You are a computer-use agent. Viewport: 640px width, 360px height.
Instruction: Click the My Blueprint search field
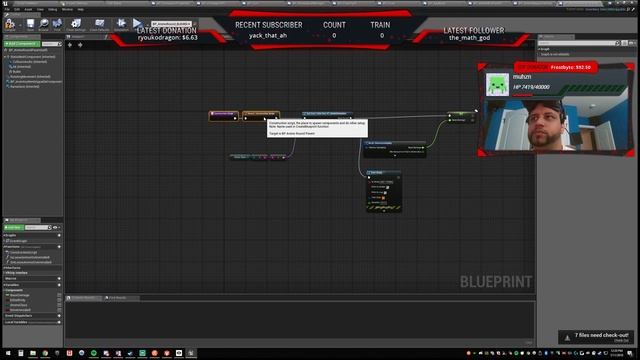(x=38, y=227)
